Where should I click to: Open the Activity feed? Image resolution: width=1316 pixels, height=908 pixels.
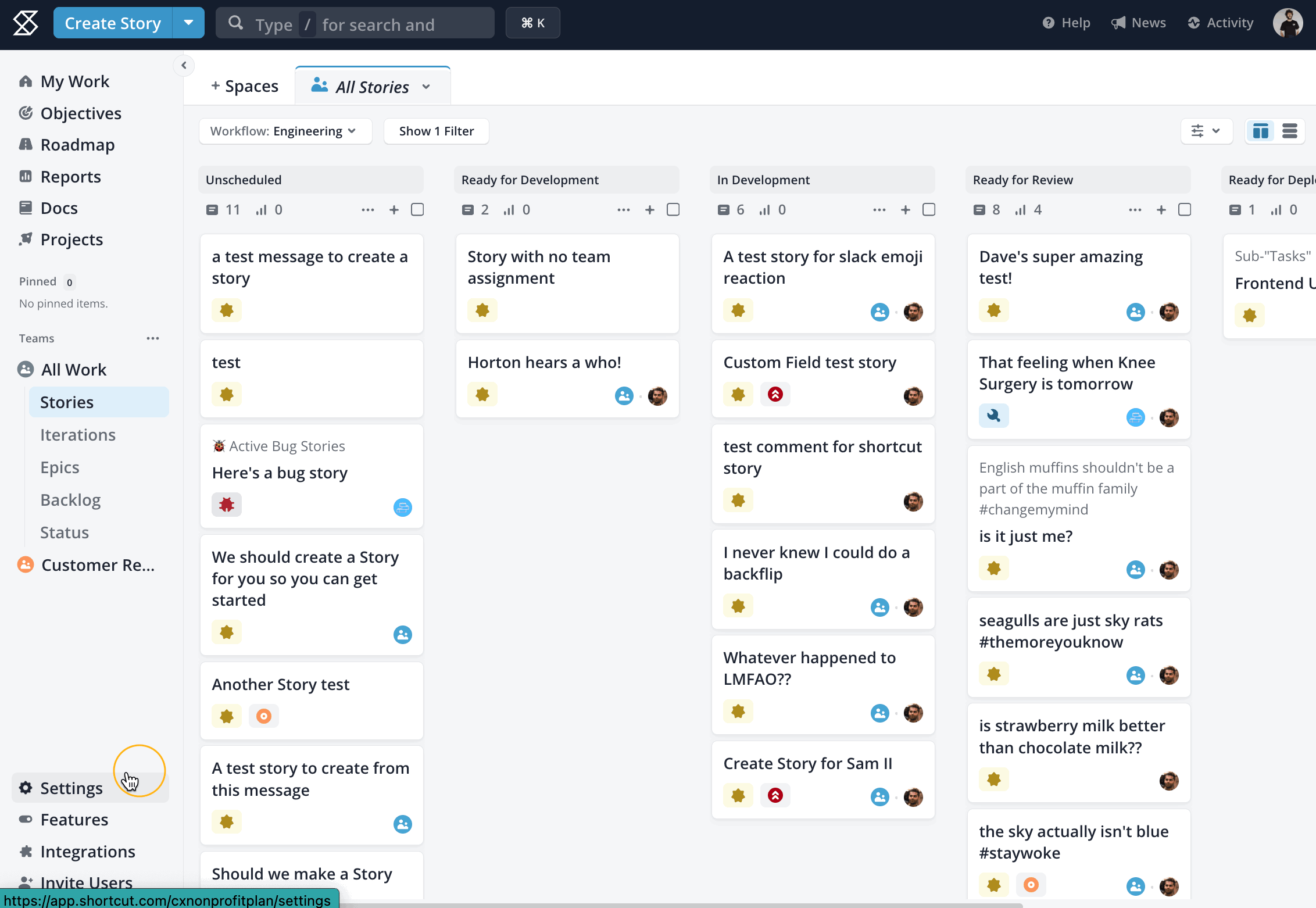coord(1221,23)
